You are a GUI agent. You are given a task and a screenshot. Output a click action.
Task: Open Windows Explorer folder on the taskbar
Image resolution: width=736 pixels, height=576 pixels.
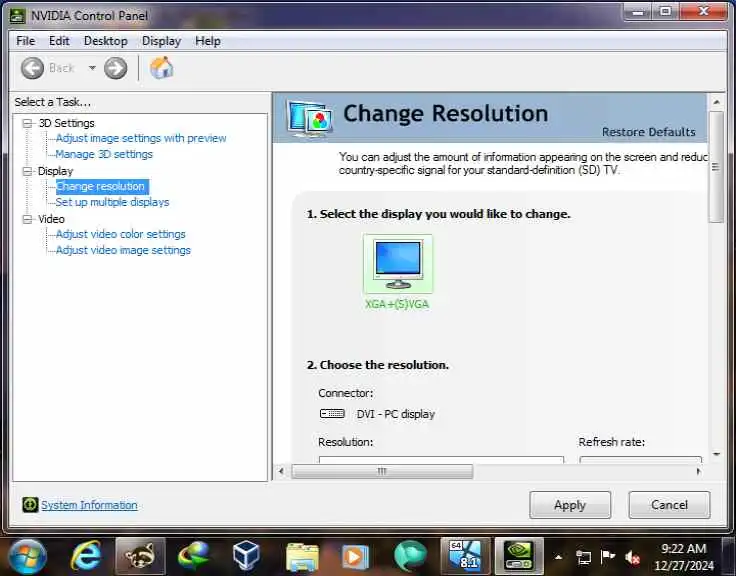click(x=302, y=557)
